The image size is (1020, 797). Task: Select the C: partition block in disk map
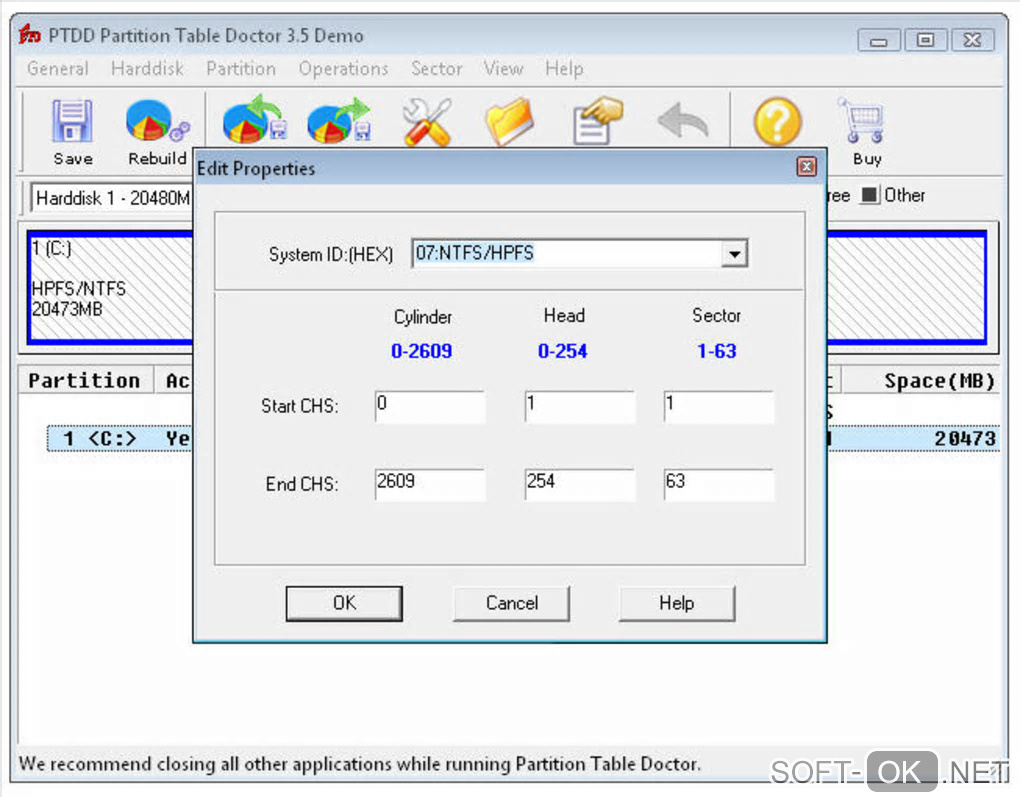click(111, 287)
